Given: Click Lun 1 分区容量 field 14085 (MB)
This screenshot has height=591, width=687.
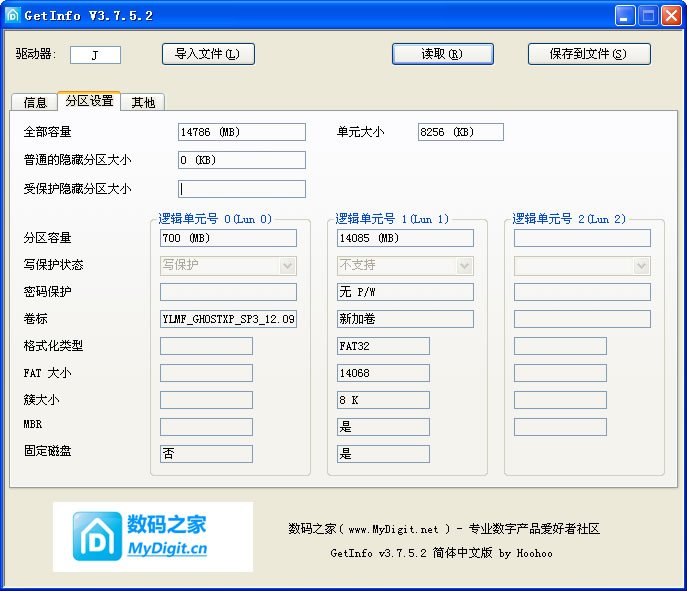Looking at the screenshot, I should pyautogui.click(x=405, y=238).
